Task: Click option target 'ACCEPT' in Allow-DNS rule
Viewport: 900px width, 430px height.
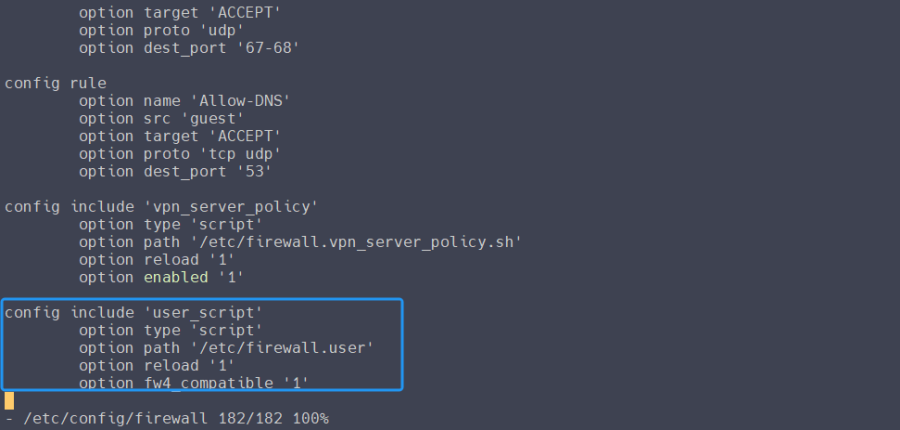Action: pos(180,136)
